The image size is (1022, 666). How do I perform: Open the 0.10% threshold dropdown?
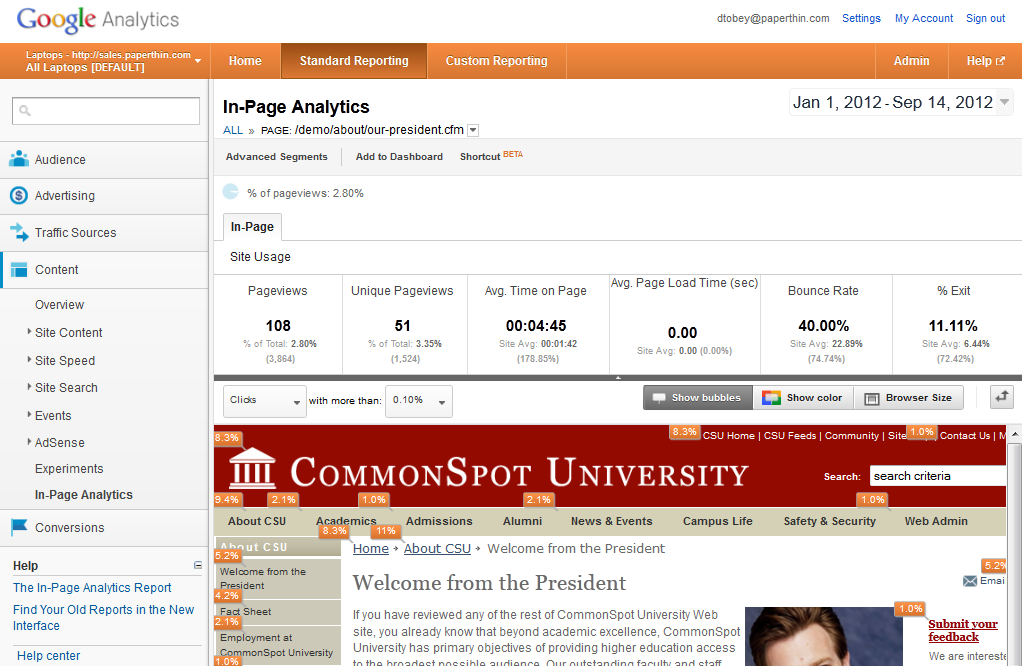[419, 401]
